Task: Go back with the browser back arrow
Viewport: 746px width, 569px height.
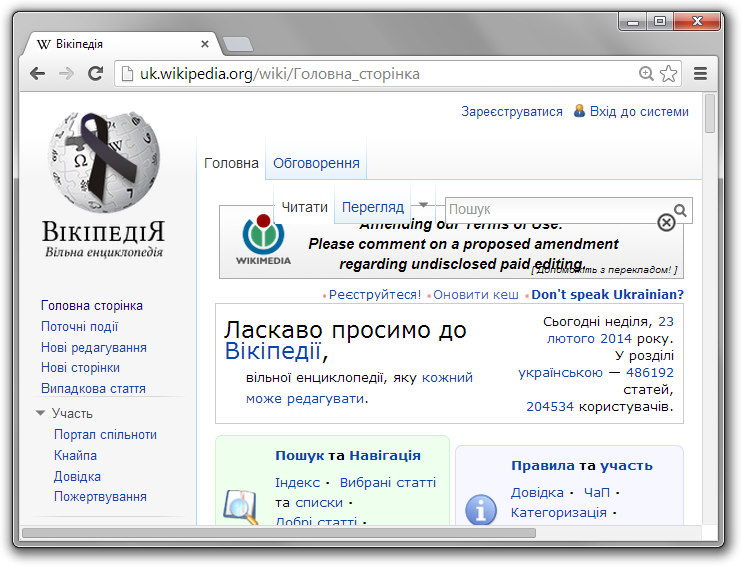Action: coord(38,74)
